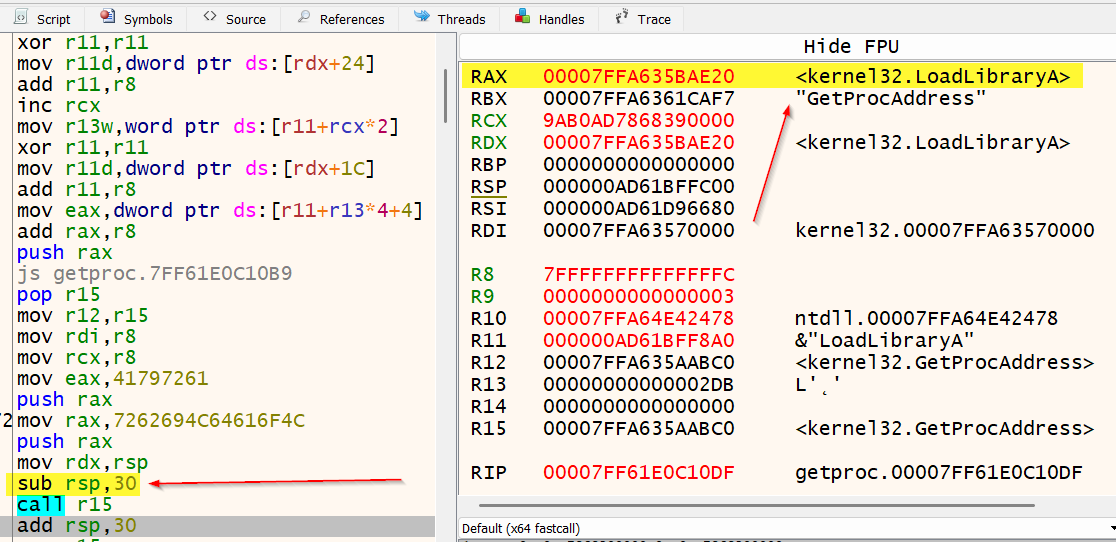Click the References magnifier icon
Viewport: 1116px width, 542px height.
303,18
